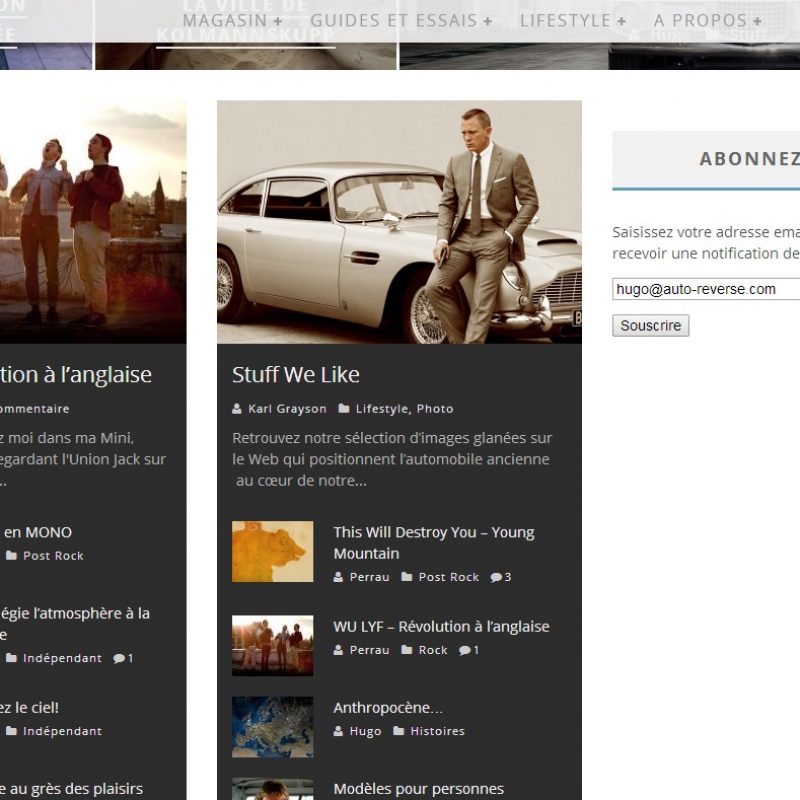Viewport: 800px width, 800px height.
Task: Open the A PROPOS menu
Action: point(708,20)
